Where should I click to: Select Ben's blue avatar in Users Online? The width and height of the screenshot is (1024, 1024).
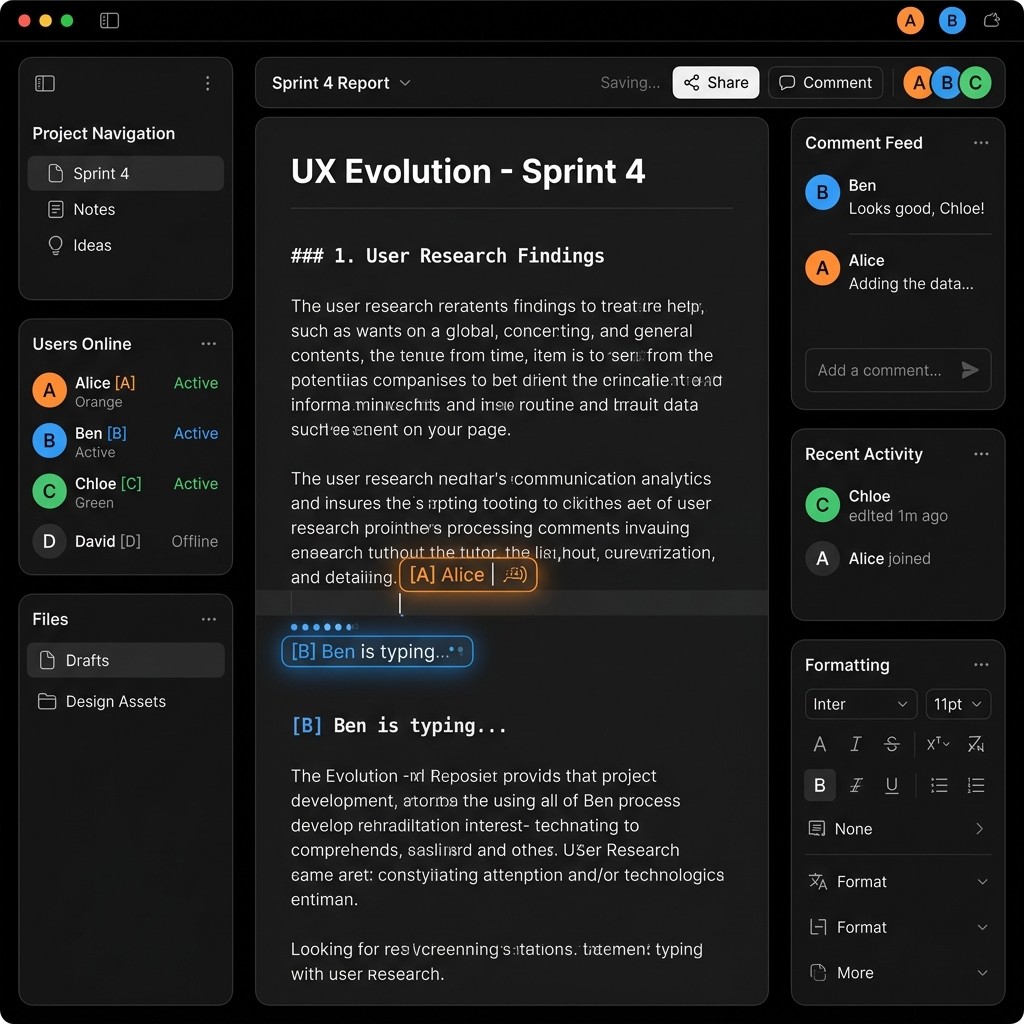[50, 440]
